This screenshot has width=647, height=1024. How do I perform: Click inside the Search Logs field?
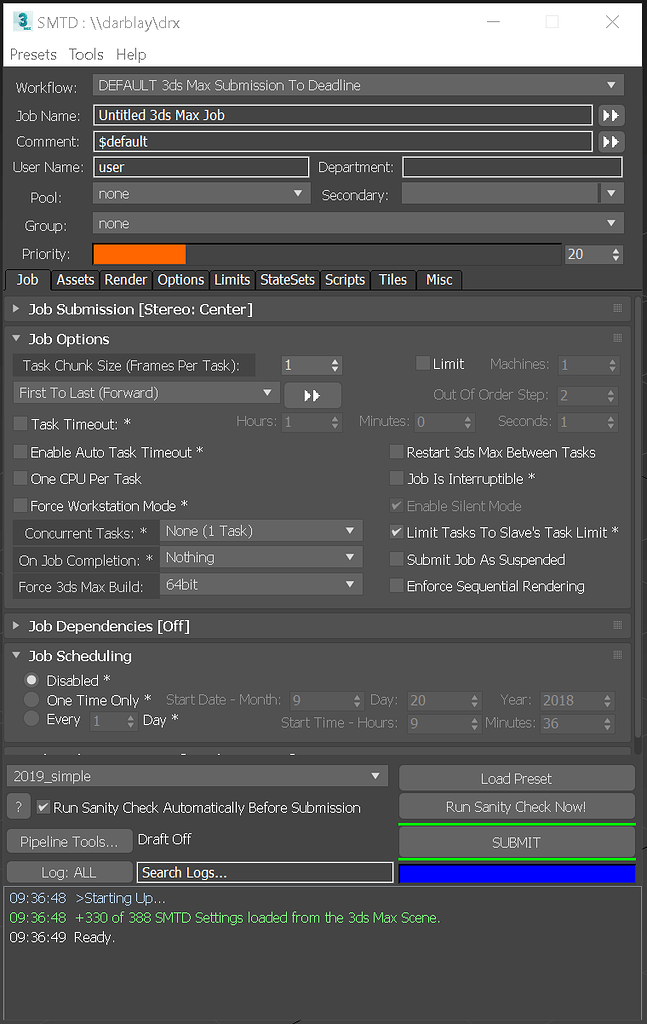(x=264, y=872)
